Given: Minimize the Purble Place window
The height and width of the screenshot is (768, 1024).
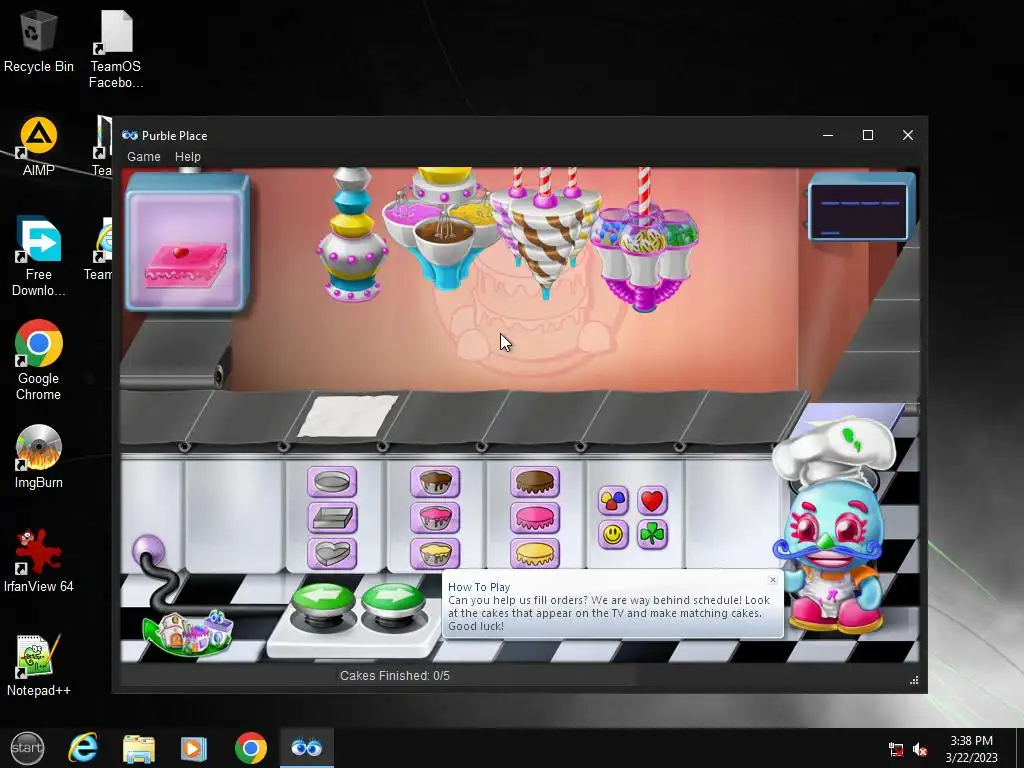Looking at the screenshot, I should click(x=828, y=135).
